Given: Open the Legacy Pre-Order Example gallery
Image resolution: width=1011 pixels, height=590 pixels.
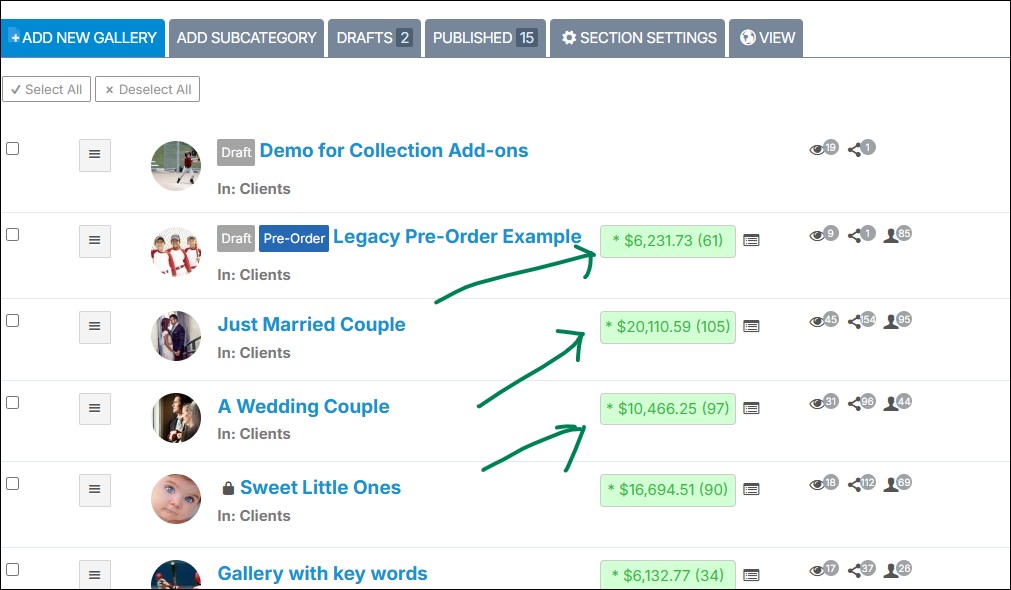Looking at the screenshot, I should 457,237.
